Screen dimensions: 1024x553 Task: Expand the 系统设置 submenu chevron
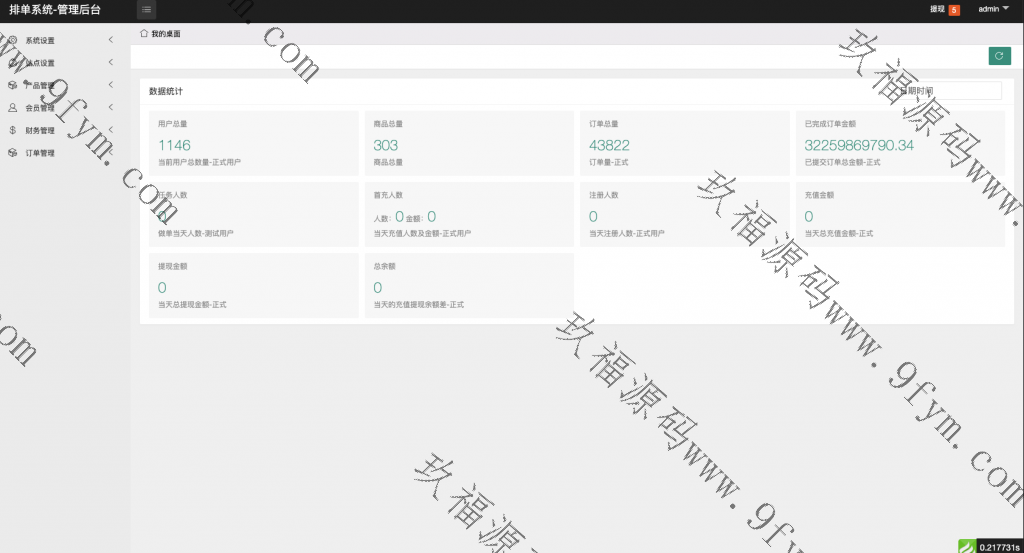(110, 40)
